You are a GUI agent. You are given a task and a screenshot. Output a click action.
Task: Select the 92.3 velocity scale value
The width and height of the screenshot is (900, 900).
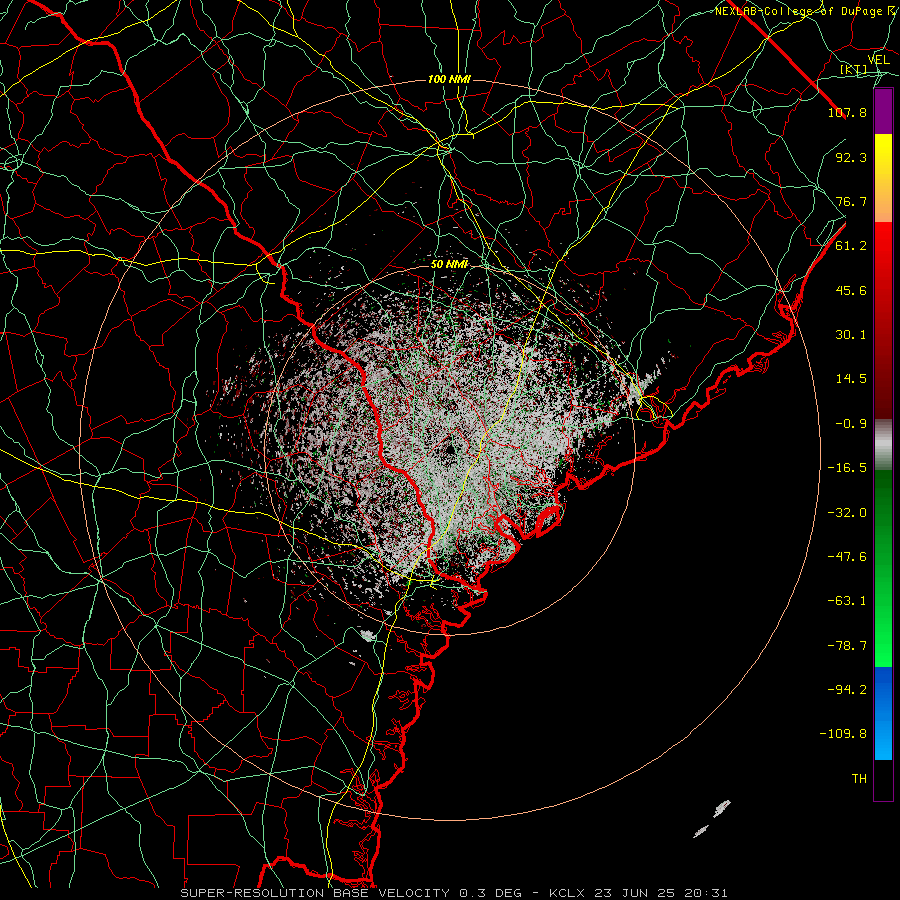[x=851, y=157]
